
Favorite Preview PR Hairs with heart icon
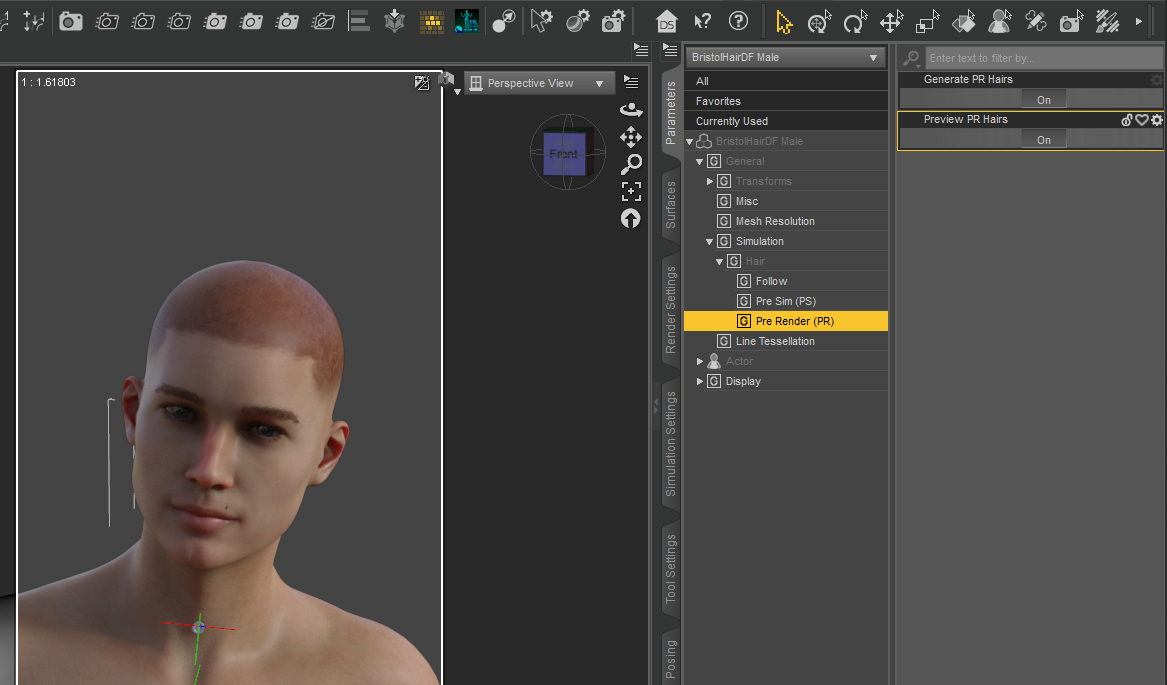pos(1141,120)
